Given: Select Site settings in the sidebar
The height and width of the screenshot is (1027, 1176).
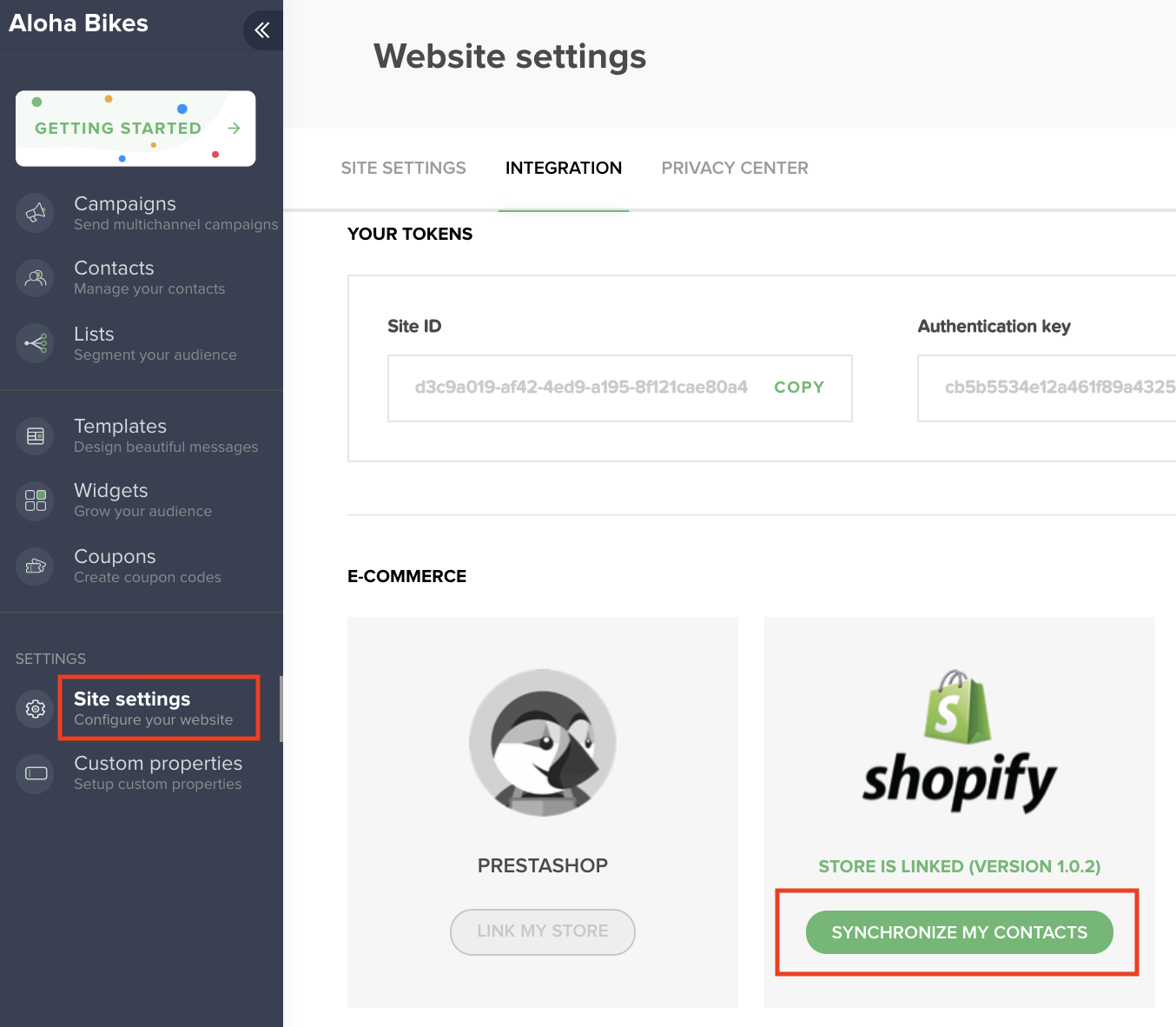Looking at the screenshot, I should click(142, 709).
